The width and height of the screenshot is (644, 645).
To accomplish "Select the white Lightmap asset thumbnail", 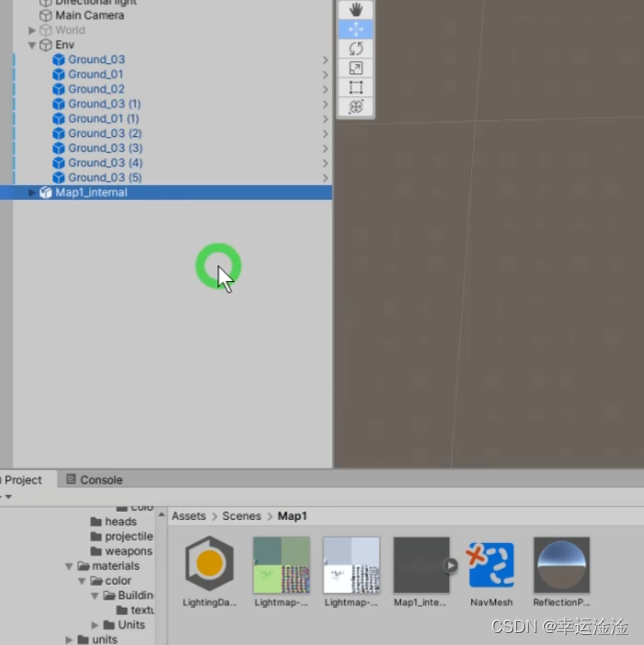I will (351, 565).
